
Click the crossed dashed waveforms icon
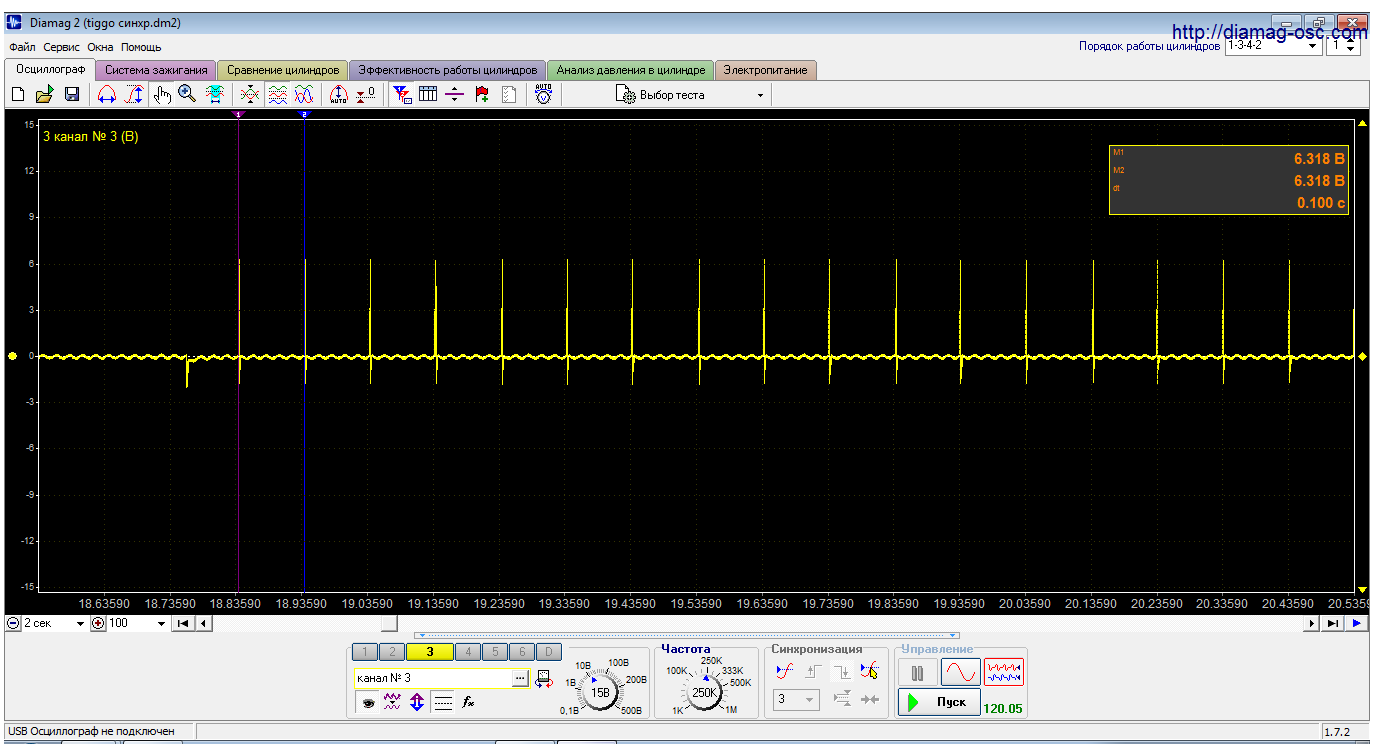point(250,95)
